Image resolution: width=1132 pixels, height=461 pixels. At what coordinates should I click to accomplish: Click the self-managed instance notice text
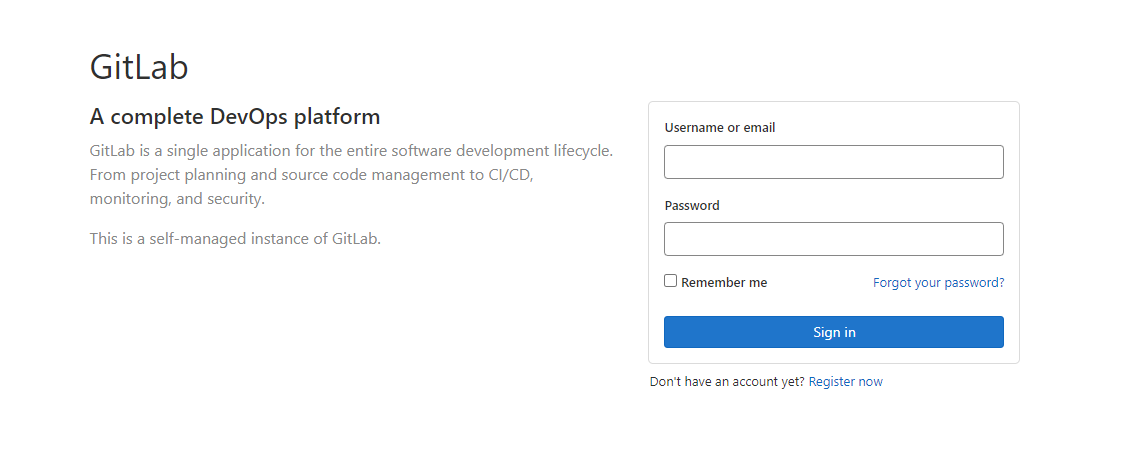click(x=235, y=239)
